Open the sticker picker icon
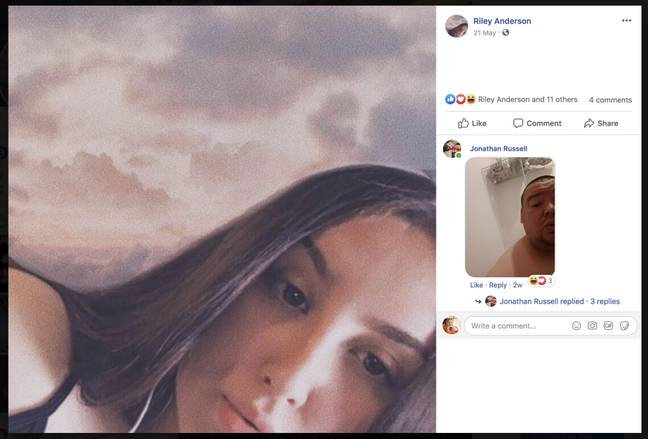The height and width of the screenshot is (439, 648). (x=624, y=326)
